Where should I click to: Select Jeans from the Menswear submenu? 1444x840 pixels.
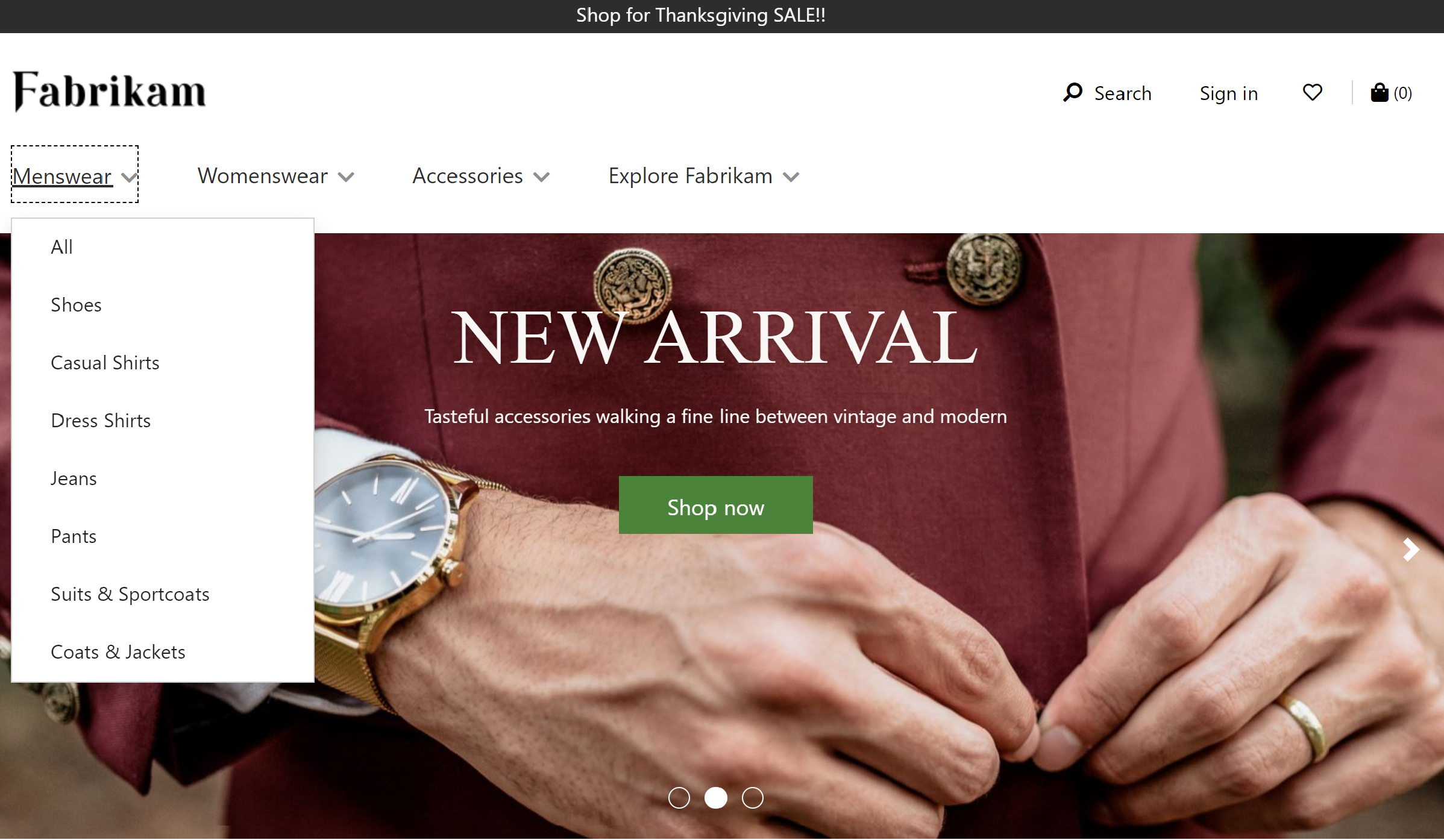pos(73,477)
